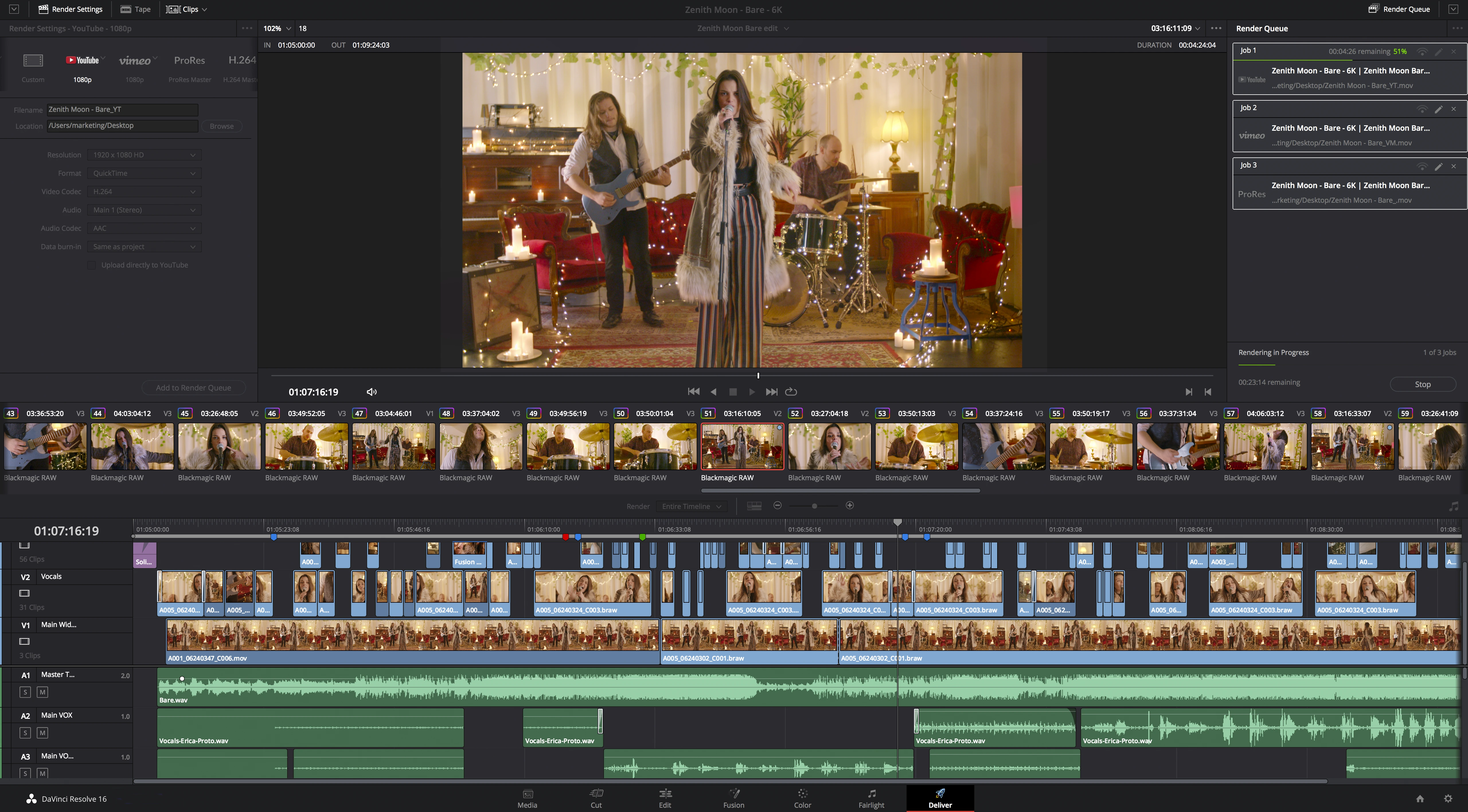Screen dimensions: 1468x812
Task: Open the Fusion page
Action: click(733, 797)
